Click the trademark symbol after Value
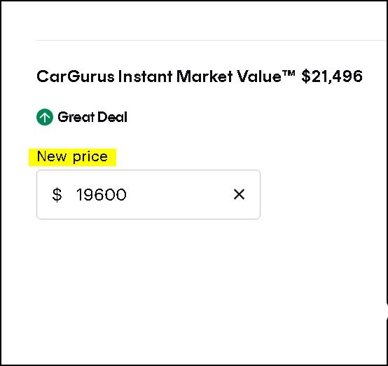This screenshot has height=366, width=388. pos(289,73)
